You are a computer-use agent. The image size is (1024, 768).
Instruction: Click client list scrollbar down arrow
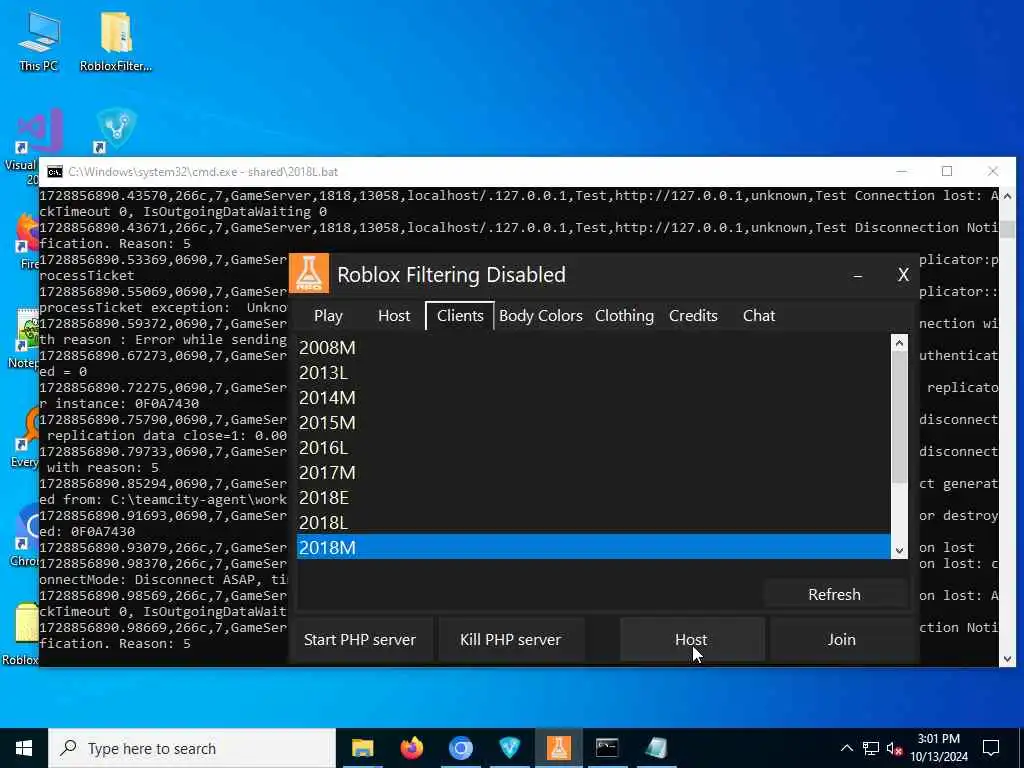pyautogui.click(x=899, y=551)
